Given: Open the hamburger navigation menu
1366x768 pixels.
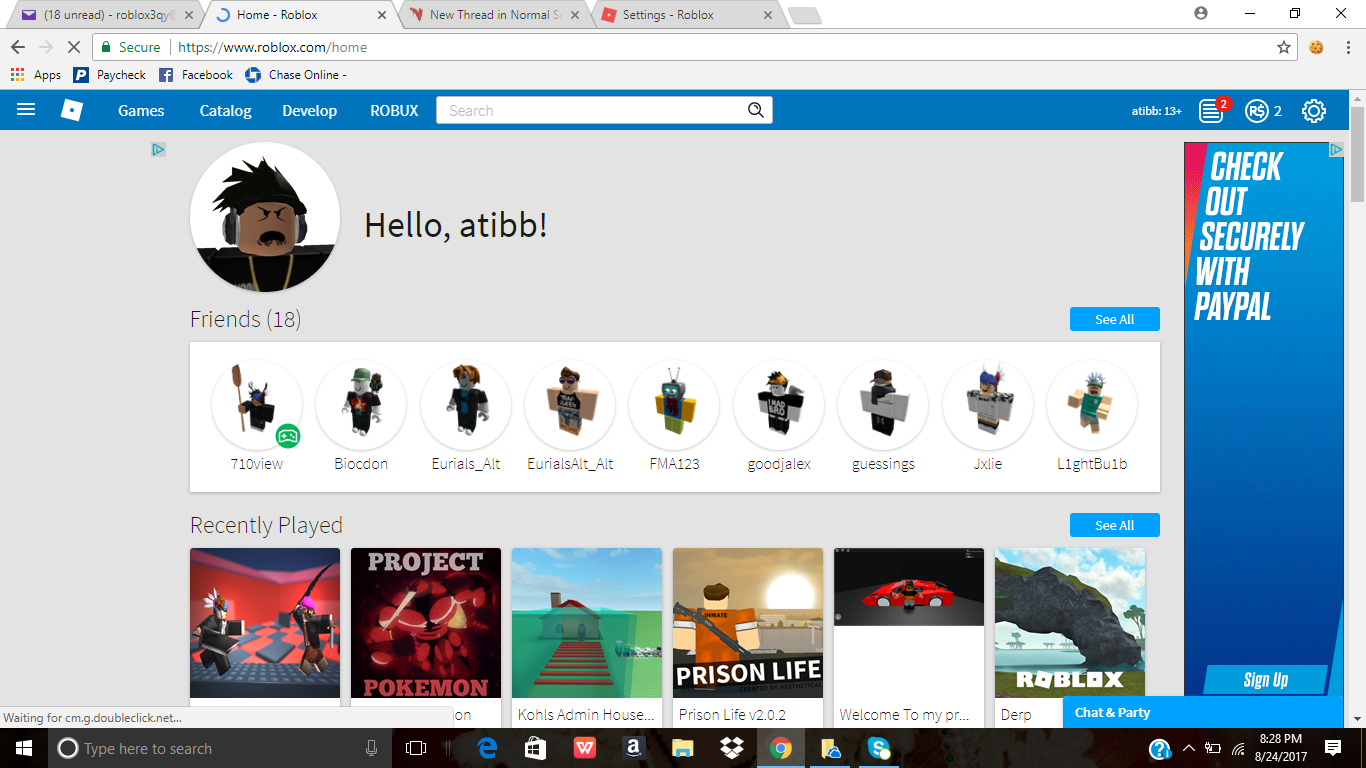Looking at the screenshot, I should click(x=26, y=110).
